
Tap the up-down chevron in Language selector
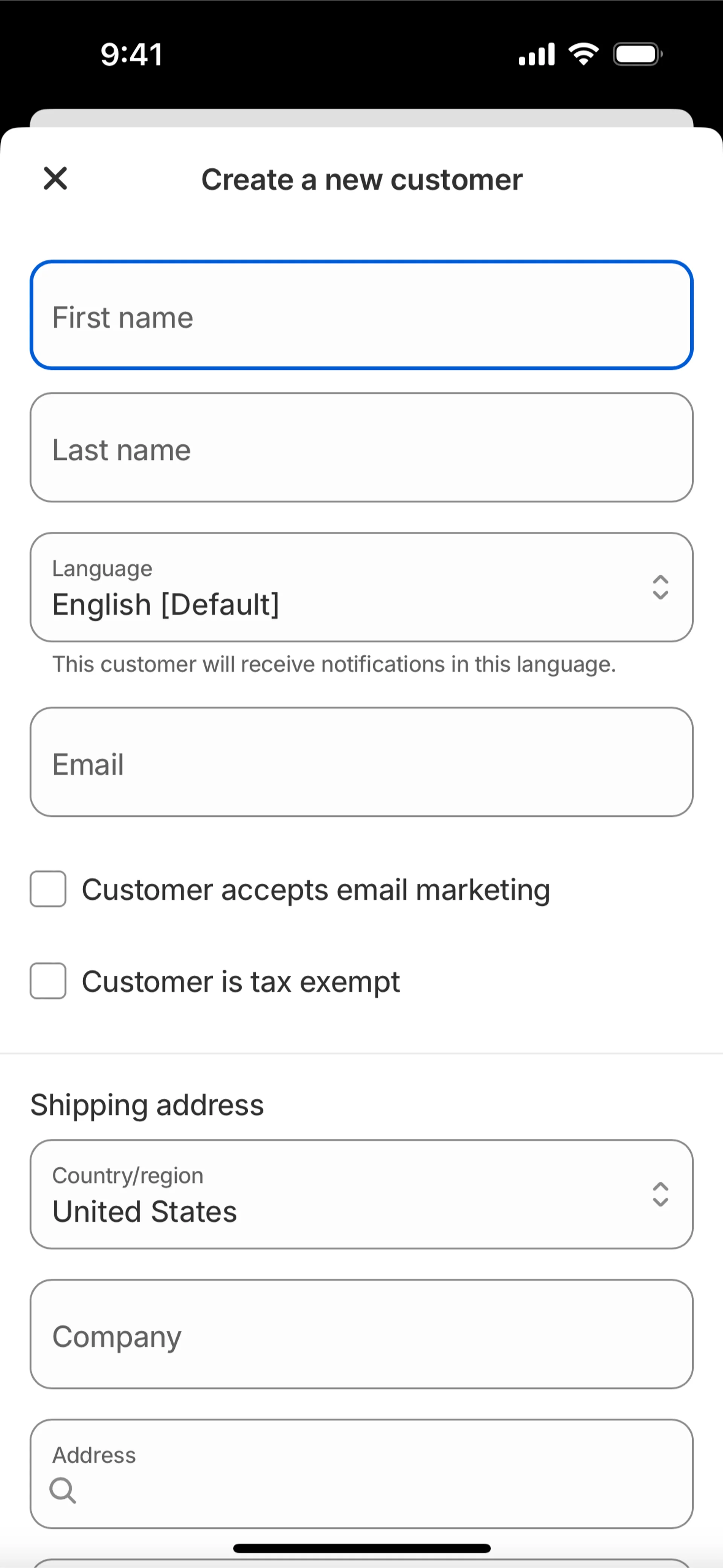660,587
